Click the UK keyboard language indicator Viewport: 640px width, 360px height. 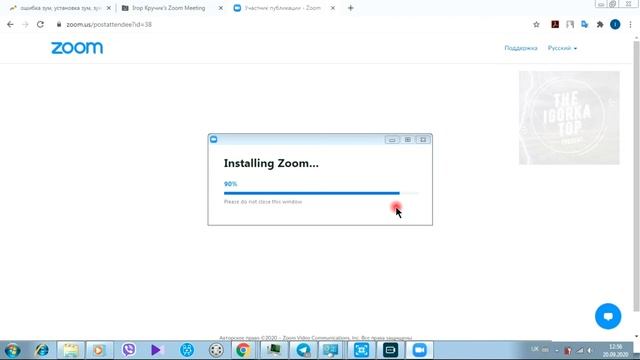[x=535, y=349]
